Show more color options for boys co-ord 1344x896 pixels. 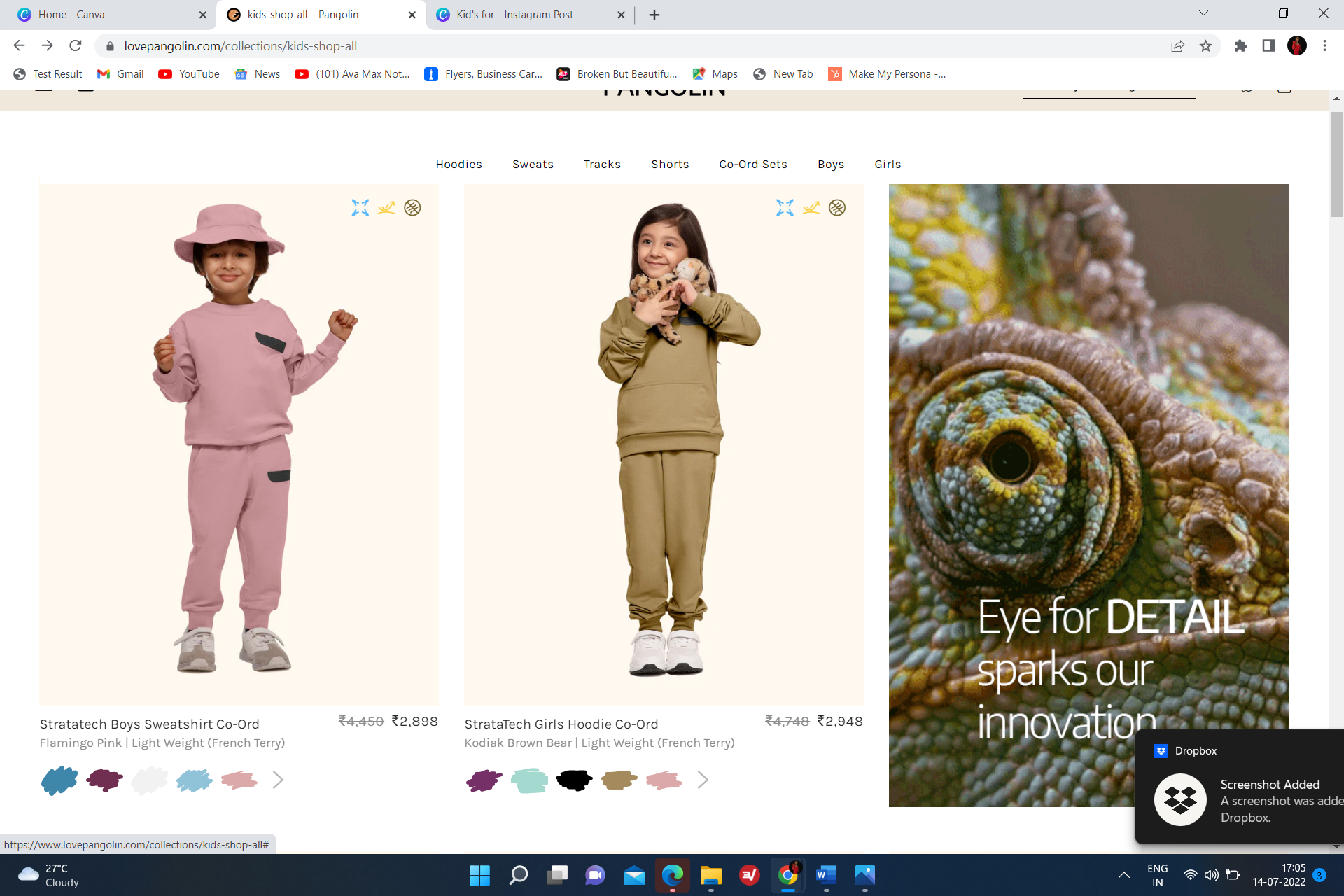[x=278, y=780]
